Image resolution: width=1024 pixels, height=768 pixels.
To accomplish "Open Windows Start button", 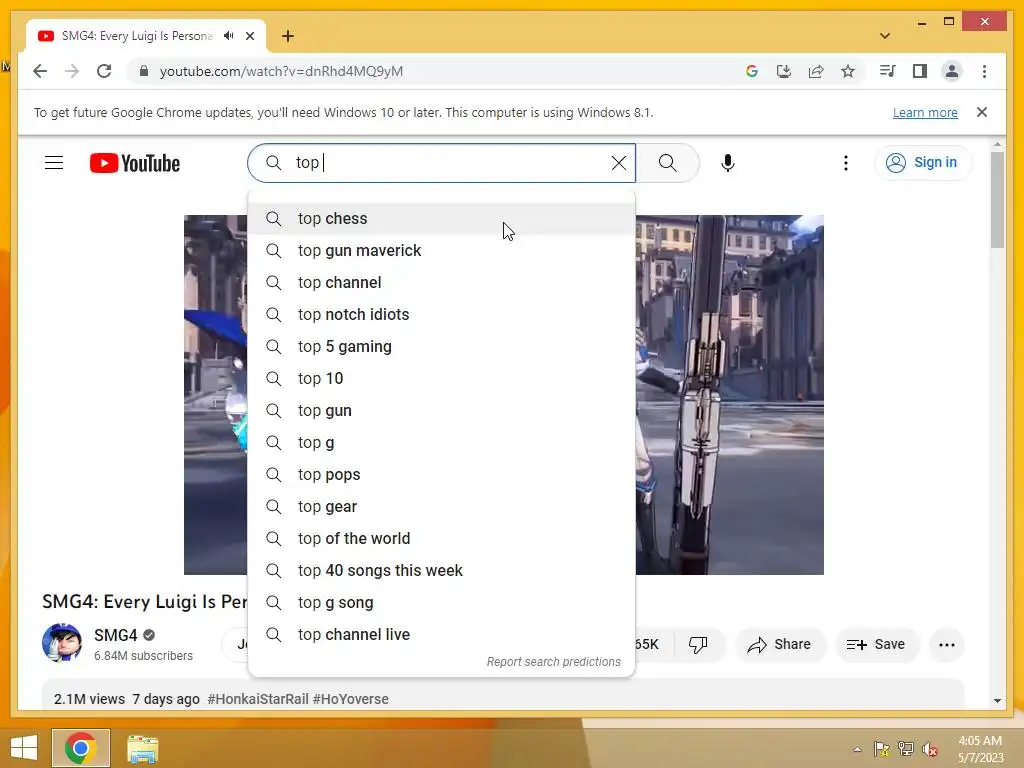I will pos(24,748).
